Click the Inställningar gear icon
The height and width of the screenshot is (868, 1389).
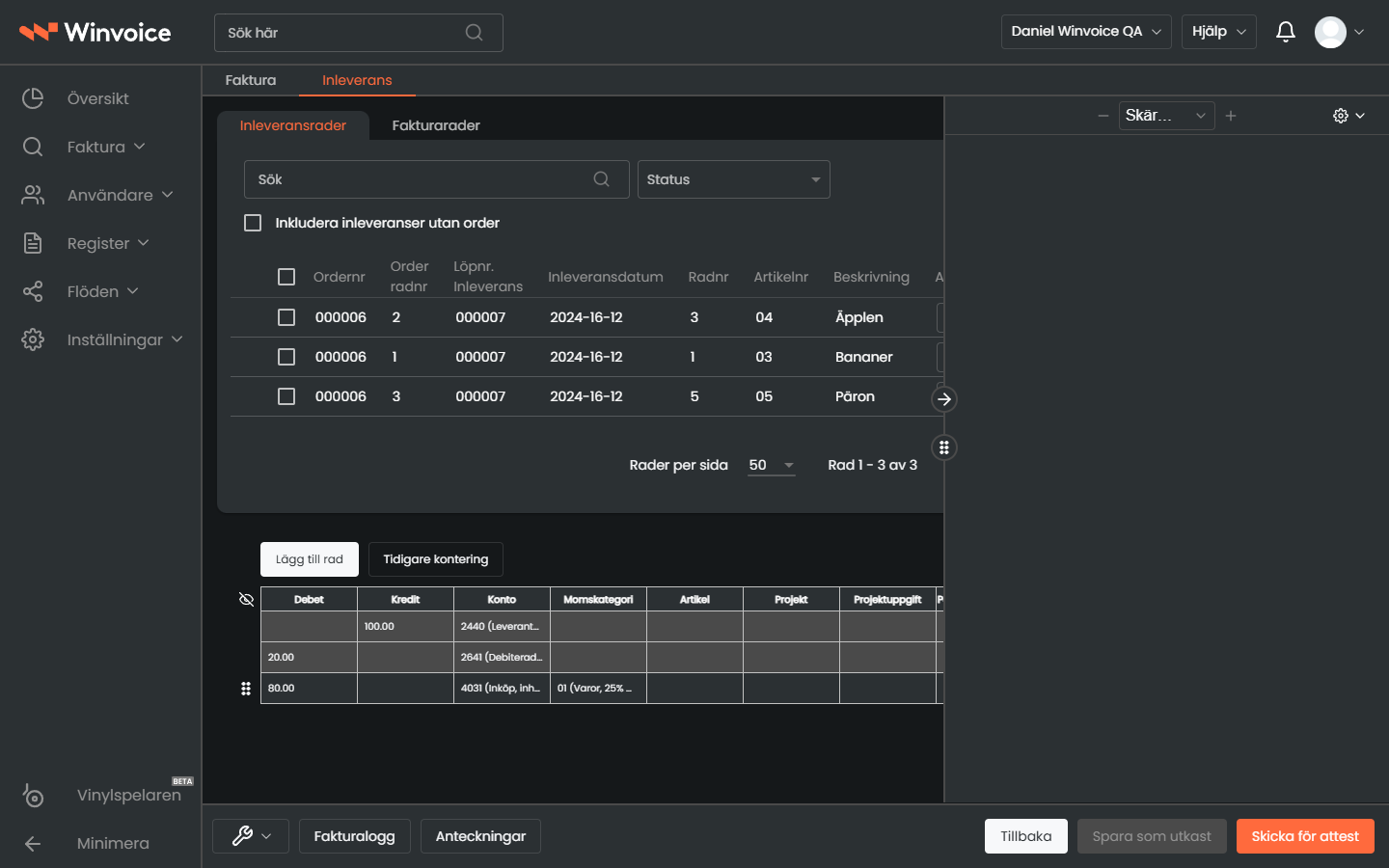[x=33, y=339]
